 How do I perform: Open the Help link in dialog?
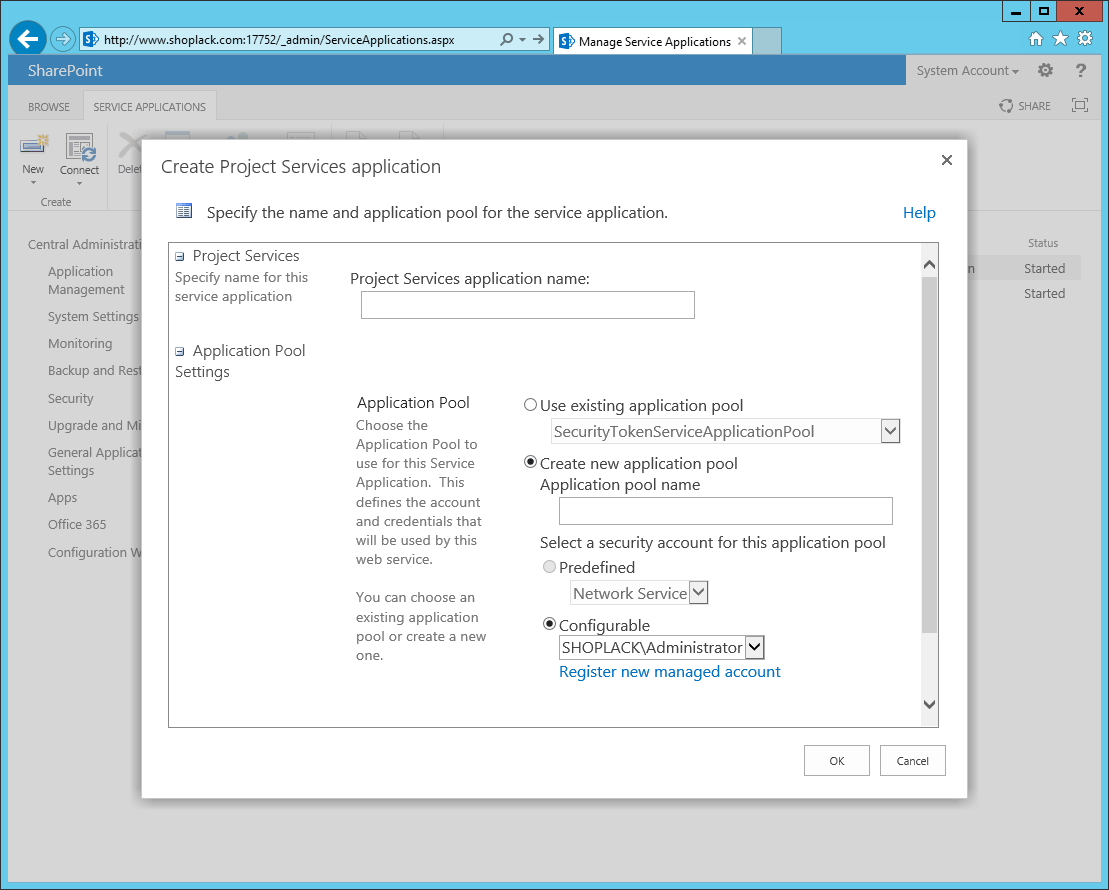click(x=919, y=213)
